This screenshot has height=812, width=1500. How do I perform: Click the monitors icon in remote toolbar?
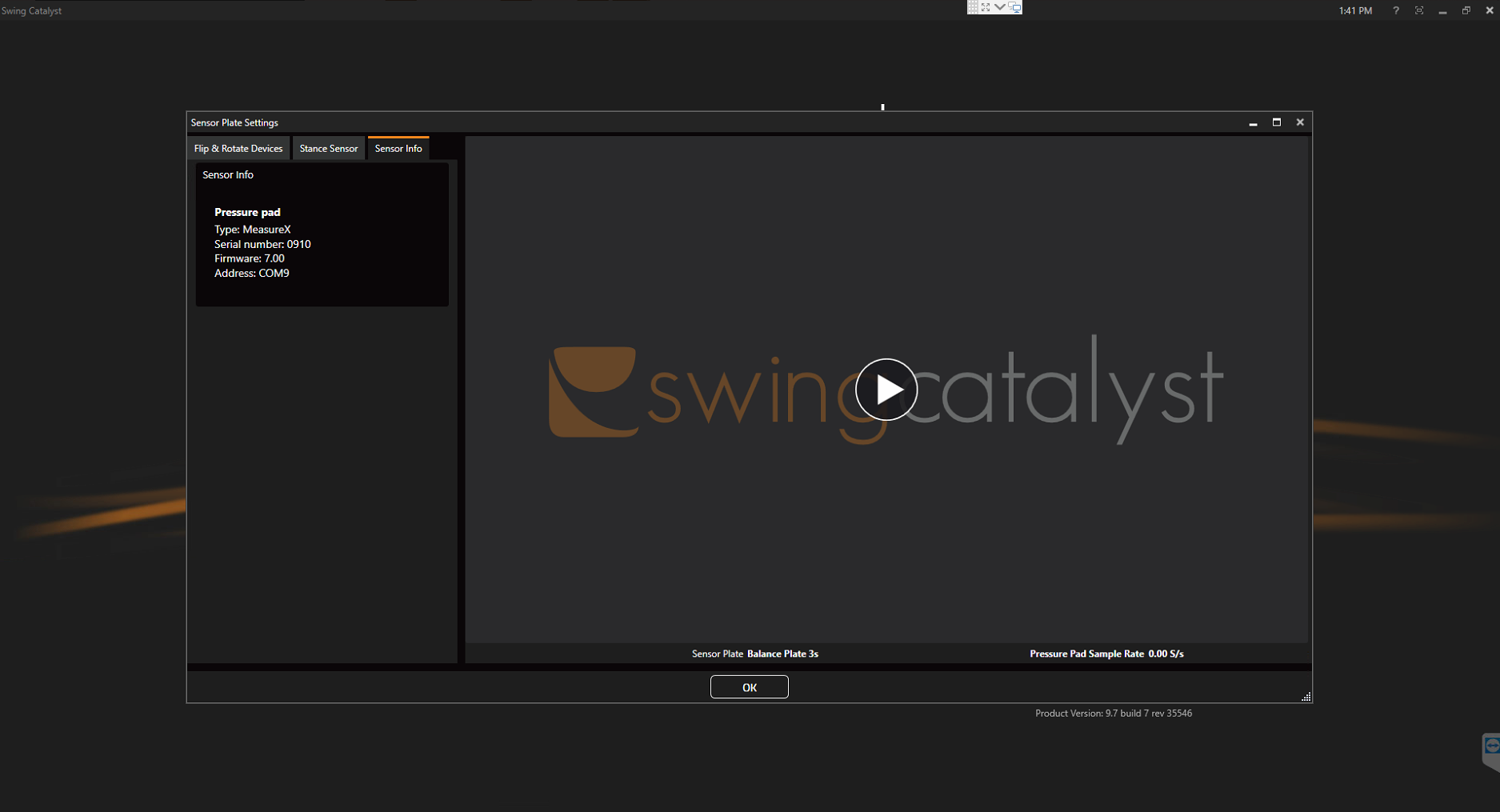point(1014,7)
